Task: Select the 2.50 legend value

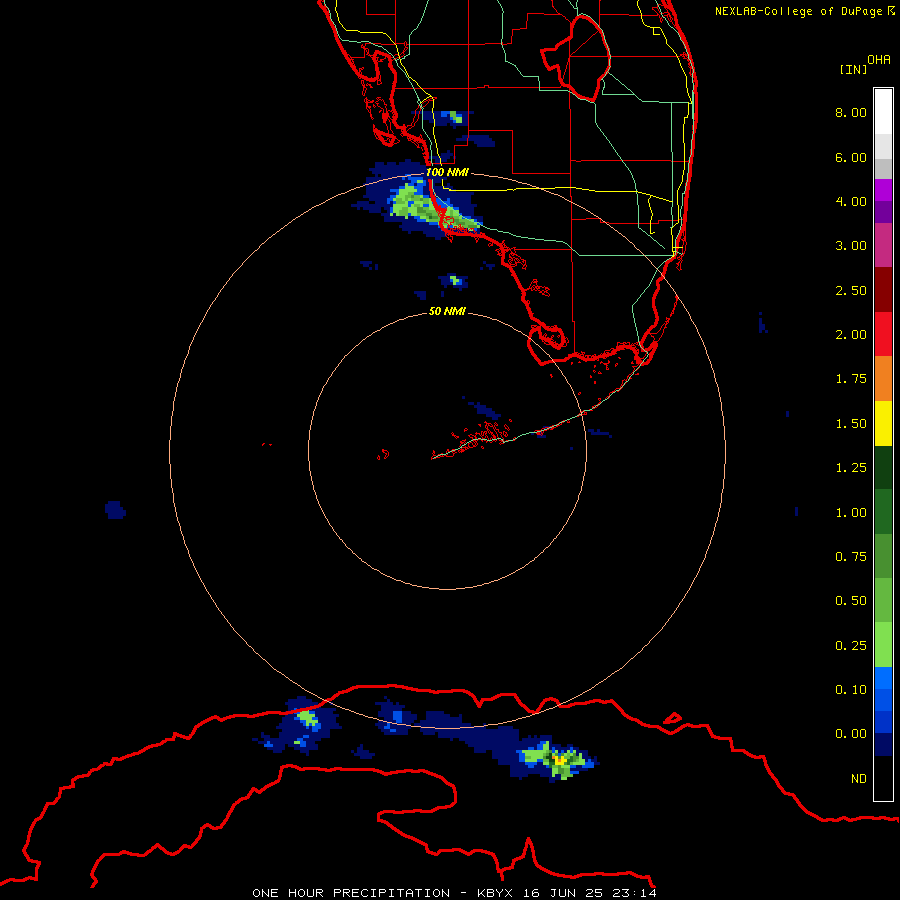Action: tap(851, 290)
